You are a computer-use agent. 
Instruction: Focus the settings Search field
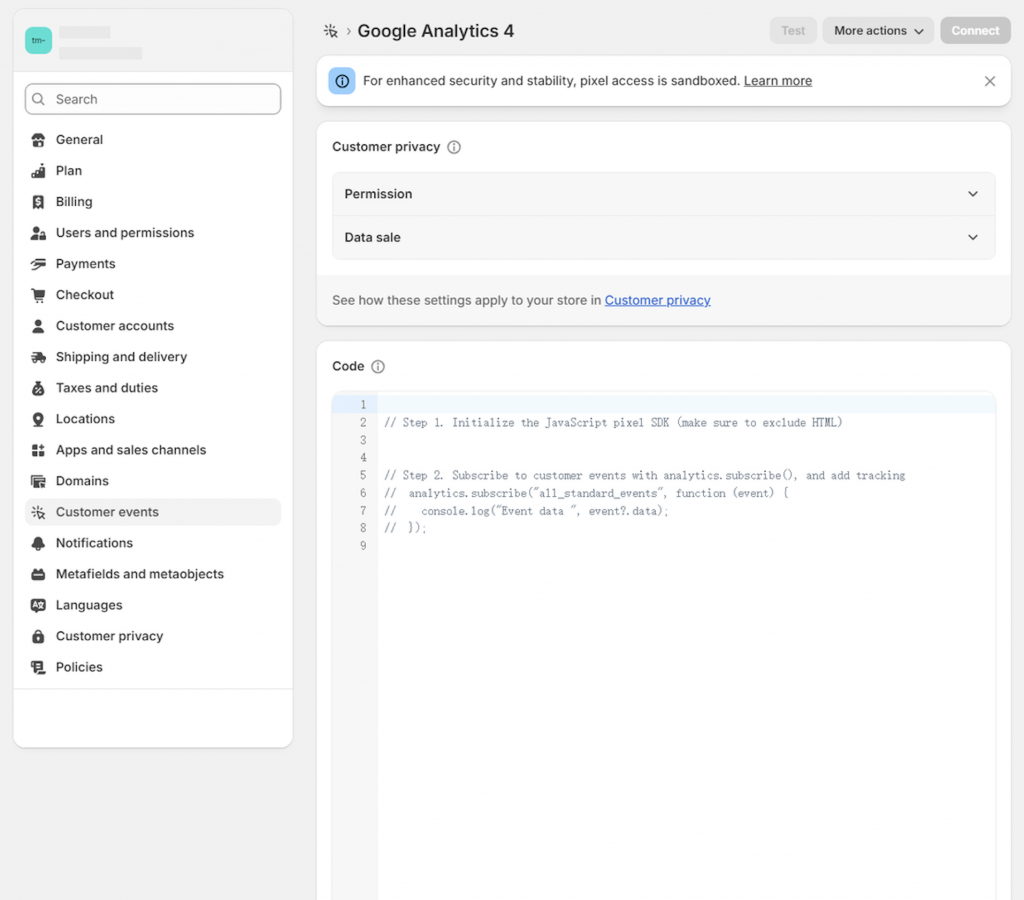[153, 99]
